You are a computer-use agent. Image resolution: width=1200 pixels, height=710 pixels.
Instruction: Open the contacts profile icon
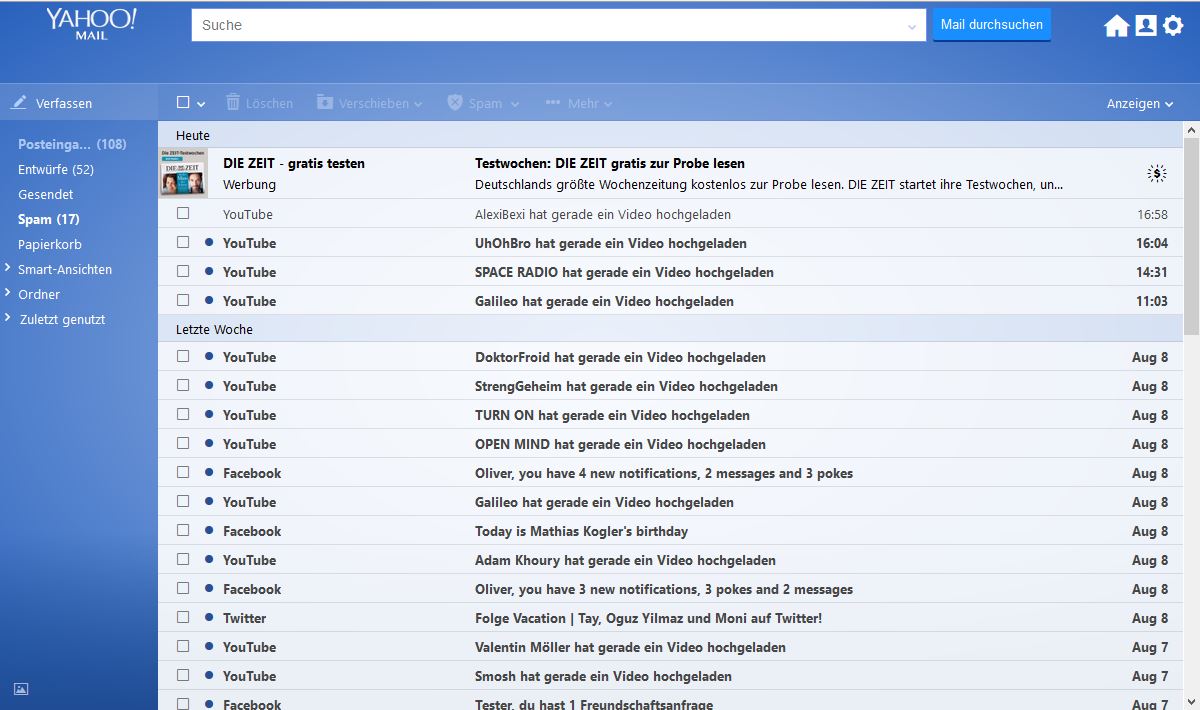1146,26
